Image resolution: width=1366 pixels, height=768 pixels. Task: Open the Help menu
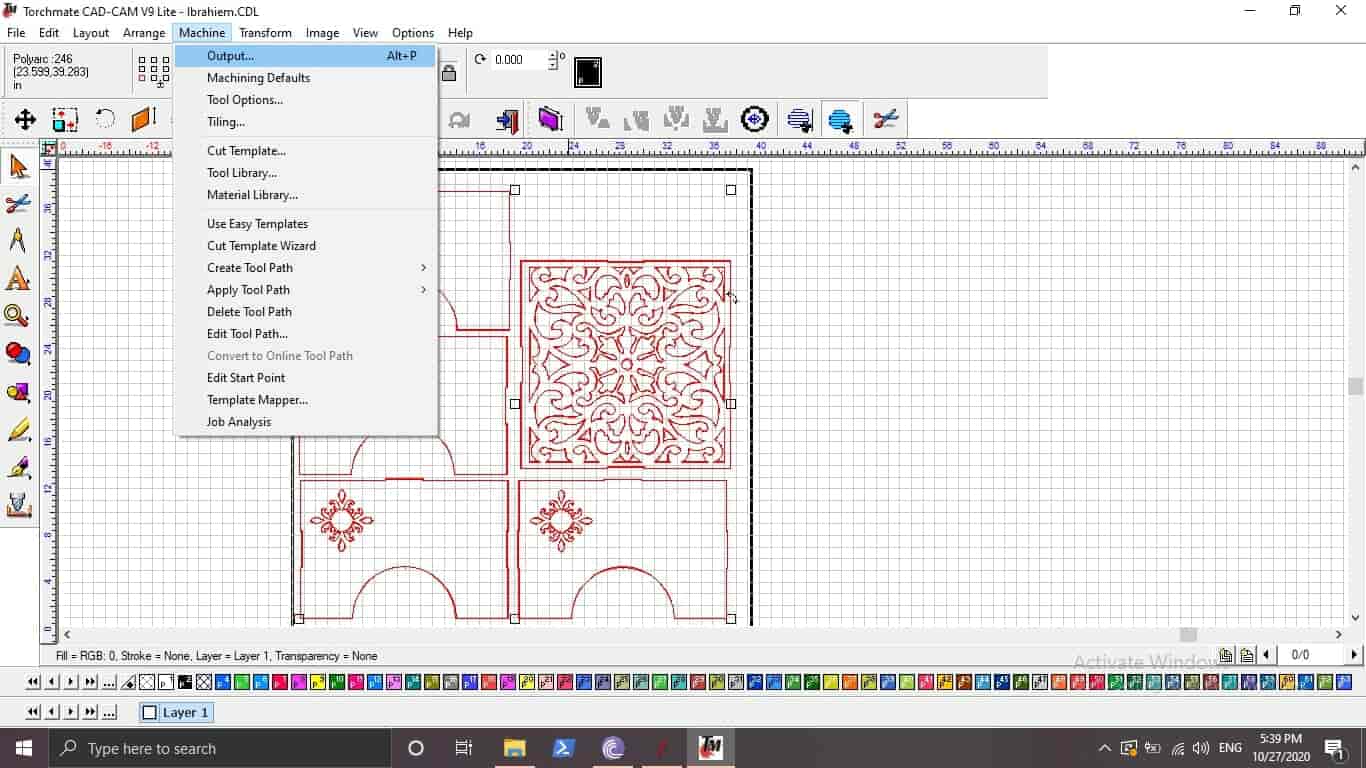pos(460,33)
